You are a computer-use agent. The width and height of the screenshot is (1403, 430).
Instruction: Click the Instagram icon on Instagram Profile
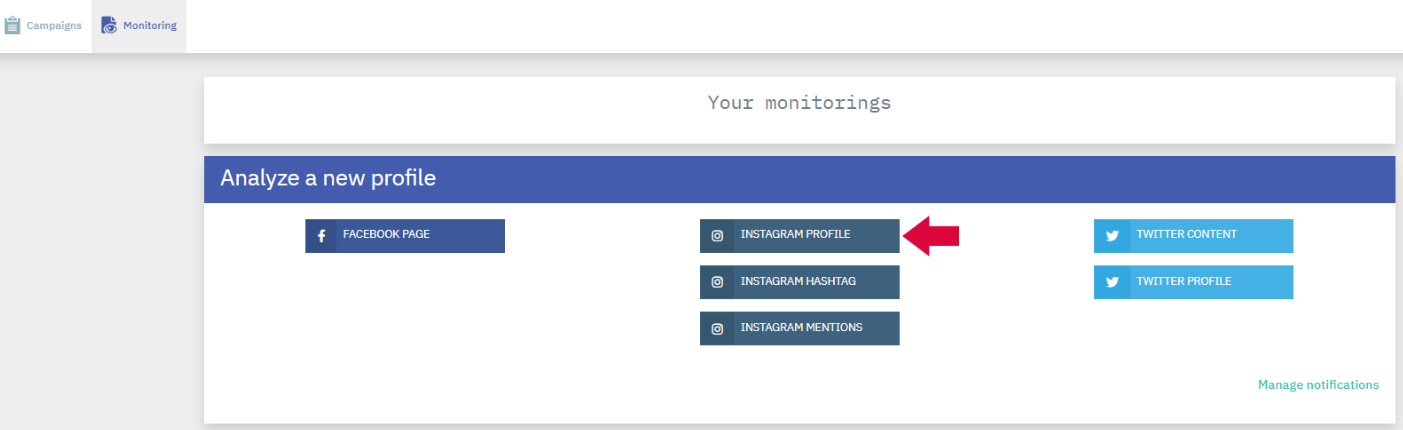[x=717, y=236]
